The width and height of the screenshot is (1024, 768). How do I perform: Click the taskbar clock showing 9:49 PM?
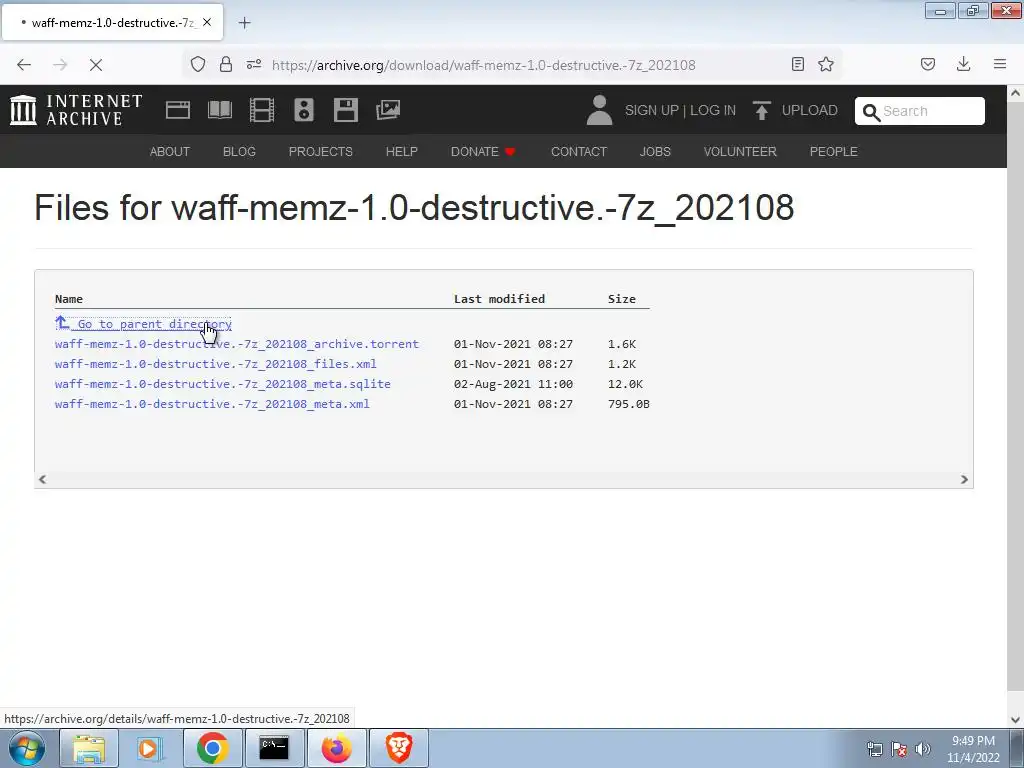pyautogui.click(x=973, y=749)
